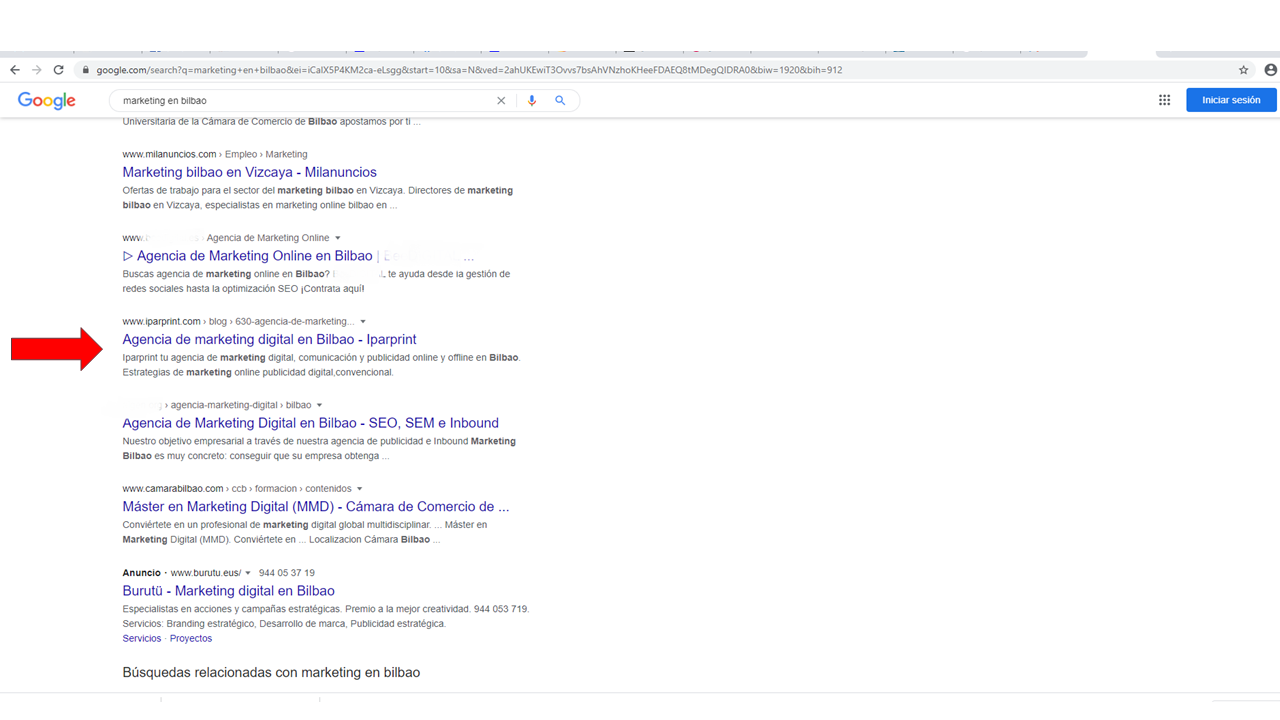Bookmark this page with the star icon
1280x720 pixels.
(x=1244, y=70)
